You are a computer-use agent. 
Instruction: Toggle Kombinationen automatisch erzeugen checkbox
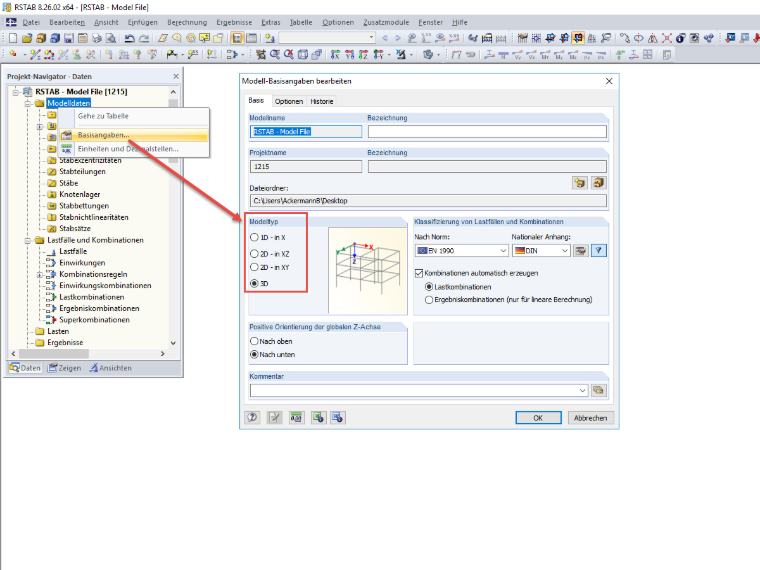[x=419, y=273]
